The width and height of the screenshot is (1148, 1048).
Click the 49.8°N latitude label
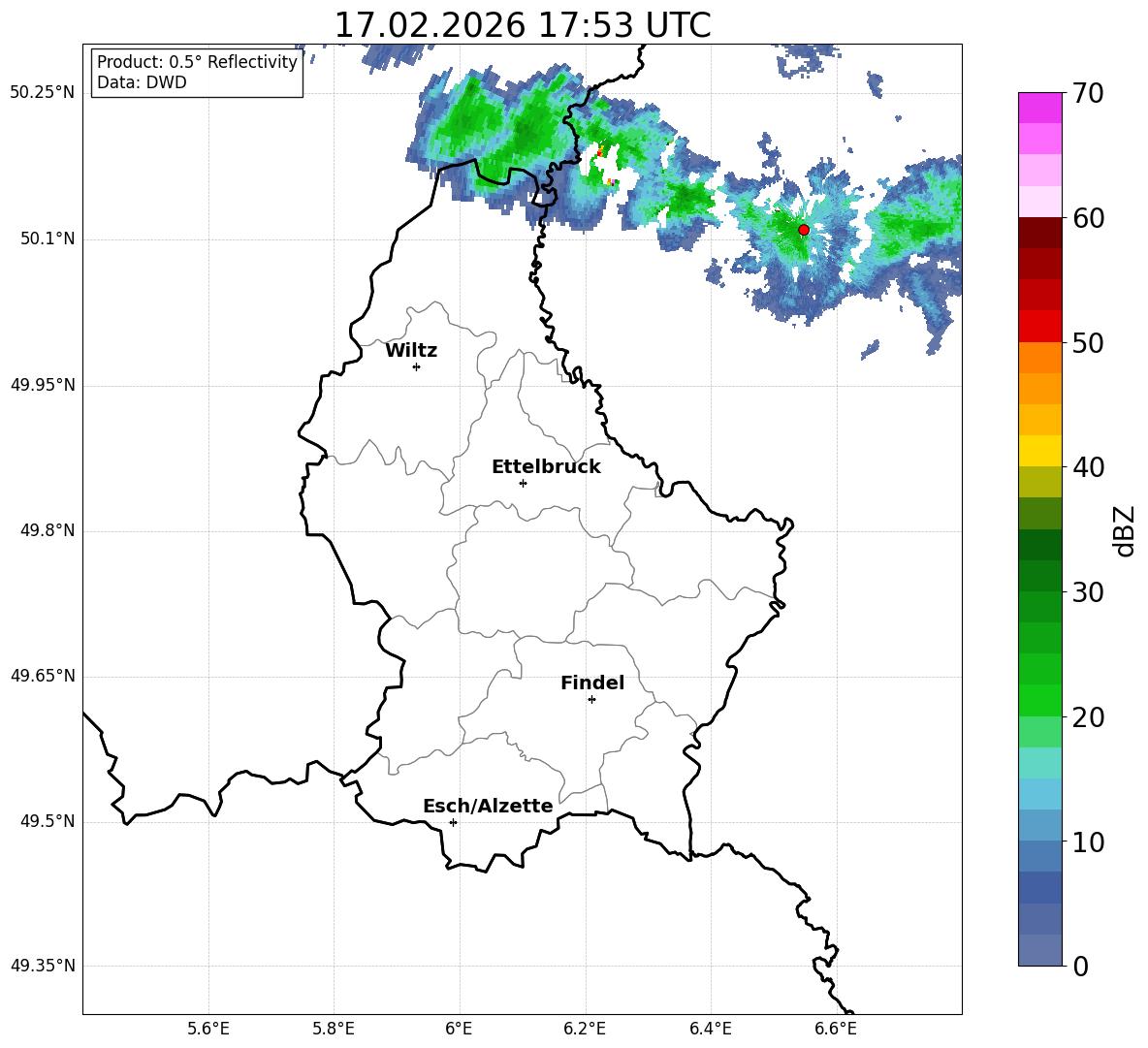point(47,530)
